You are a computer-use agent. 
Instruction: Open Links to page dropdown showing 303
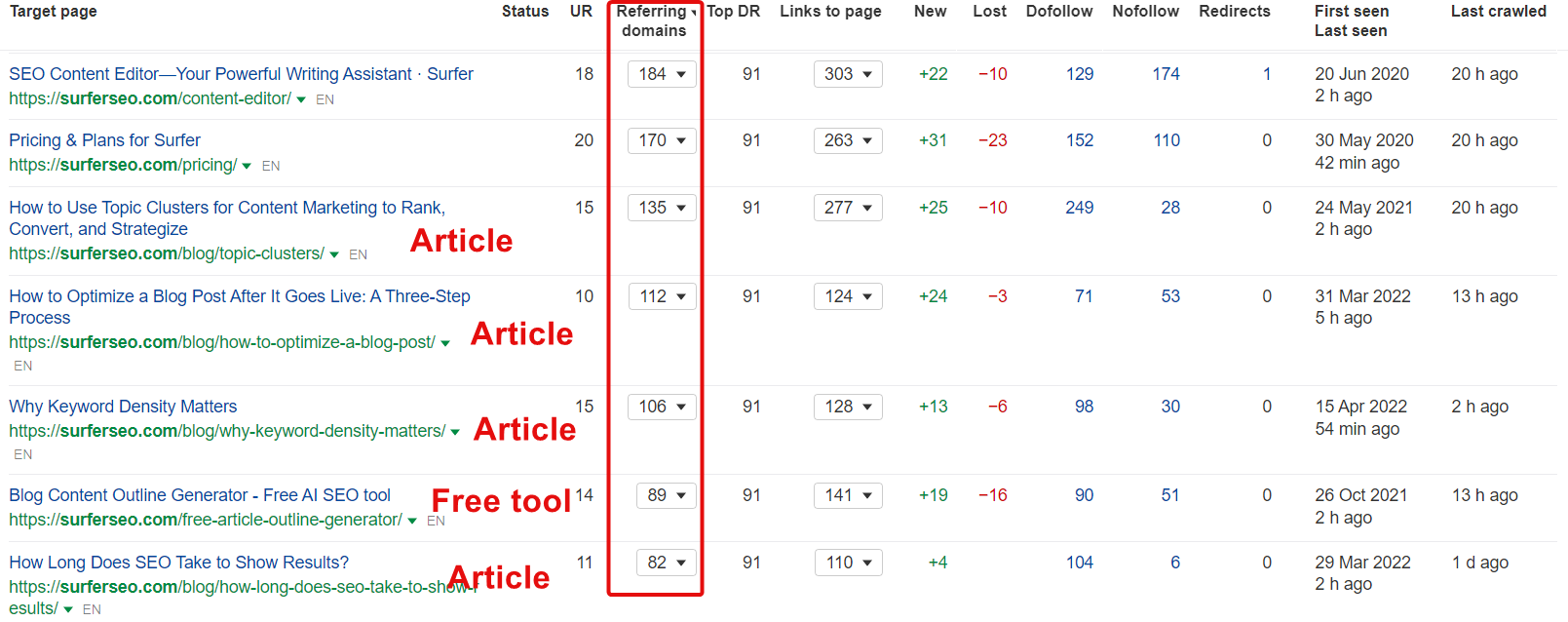(x=848, y=74)
